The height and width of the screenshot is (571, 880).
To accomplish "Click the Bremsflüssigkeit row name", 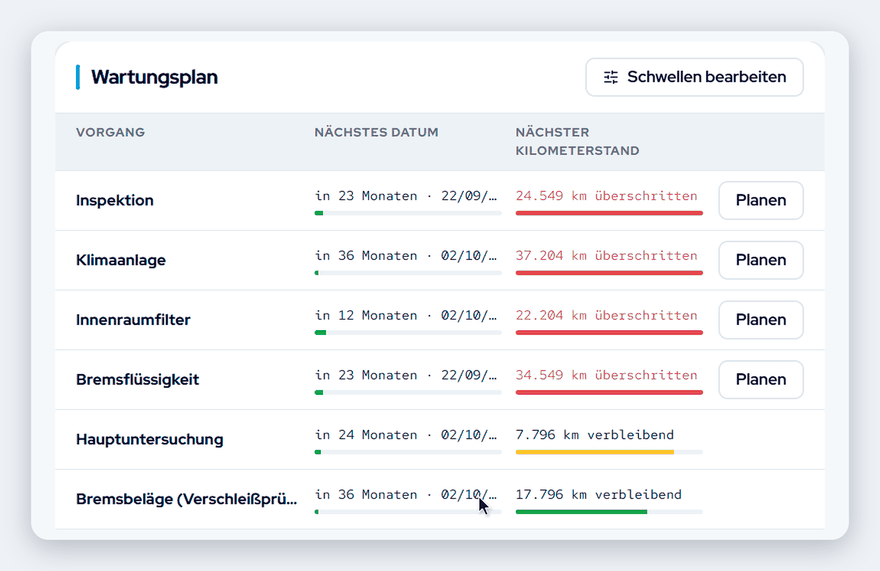I will [138, 380].
